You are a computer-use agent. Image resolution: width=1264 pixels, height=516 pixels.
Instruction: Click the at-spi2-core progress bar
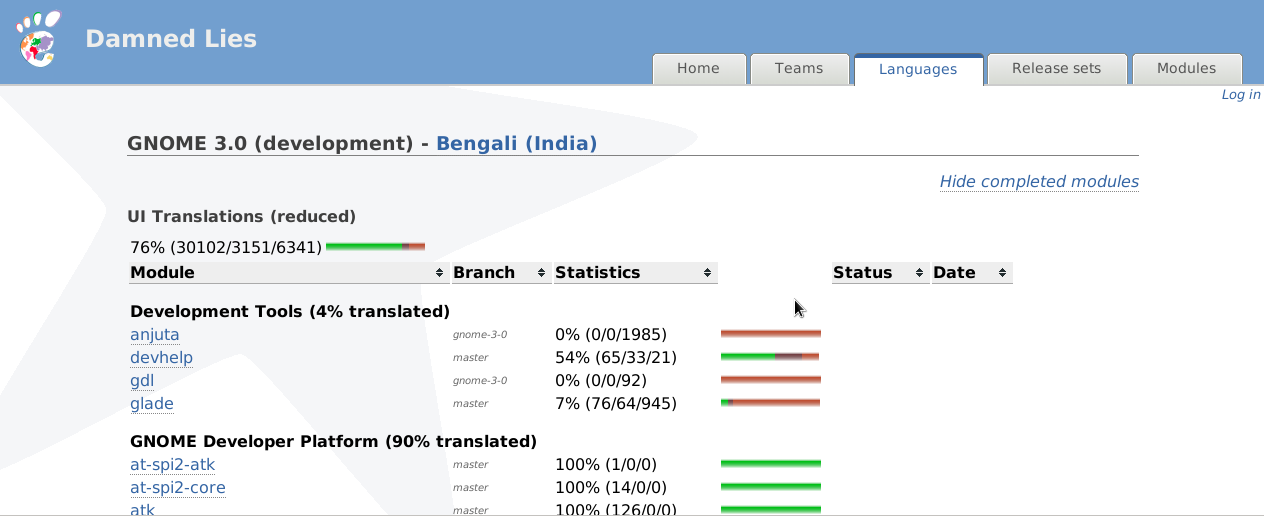(x=771, y=487)
